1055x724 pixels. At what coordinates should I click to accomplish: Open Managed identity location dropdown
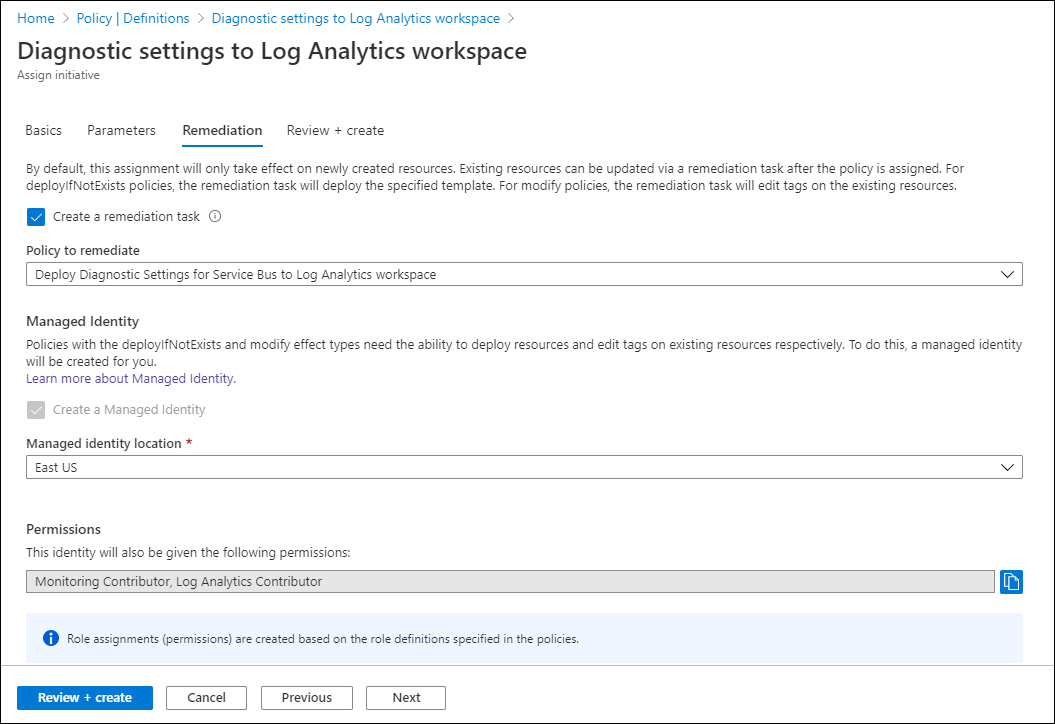(524, 467)
